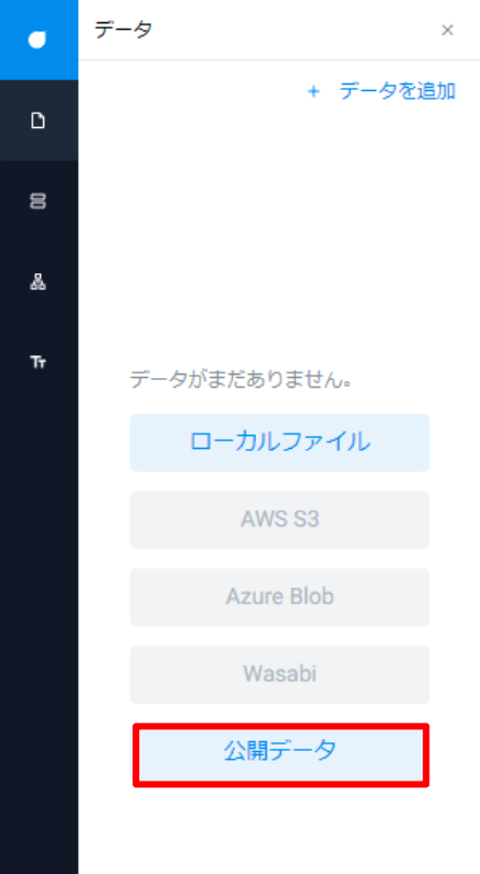Switch to the text Tt tab in sidebar
The height and width of the screenshot is (874, 480).
(x=39, y=362)
